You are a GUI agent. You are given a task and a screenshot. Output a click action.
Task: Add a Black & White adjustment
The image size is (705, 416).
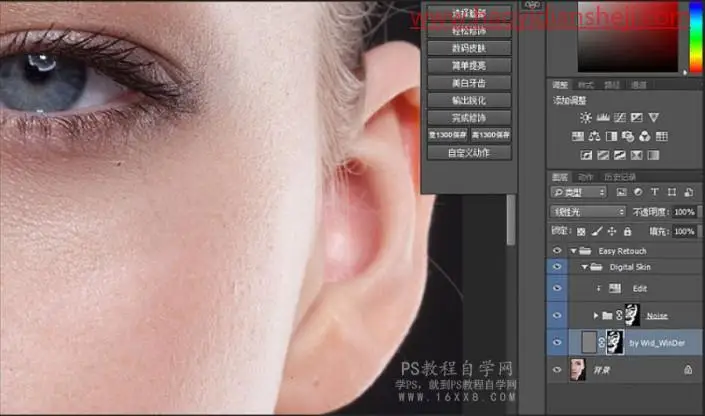pyautogui.click(x=611, y=136)
